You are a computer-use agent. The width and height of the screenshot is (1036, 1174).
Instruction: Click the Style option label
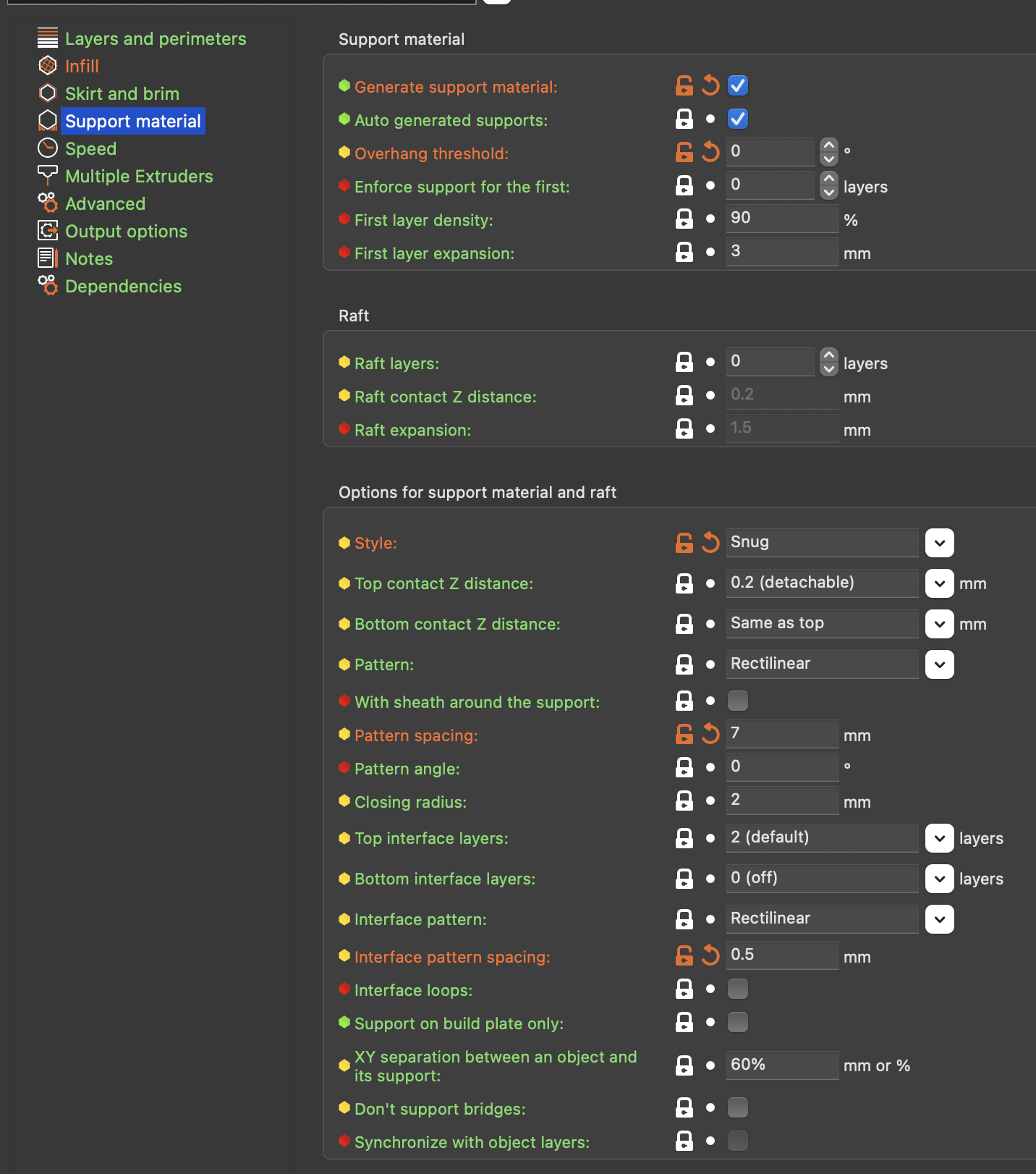click(375, 544)
